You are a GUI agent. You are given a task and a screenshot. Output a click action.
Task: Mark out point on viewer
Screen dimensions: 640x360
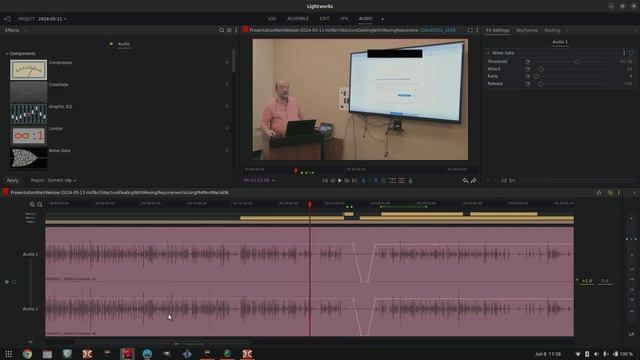tap(376, 180)
